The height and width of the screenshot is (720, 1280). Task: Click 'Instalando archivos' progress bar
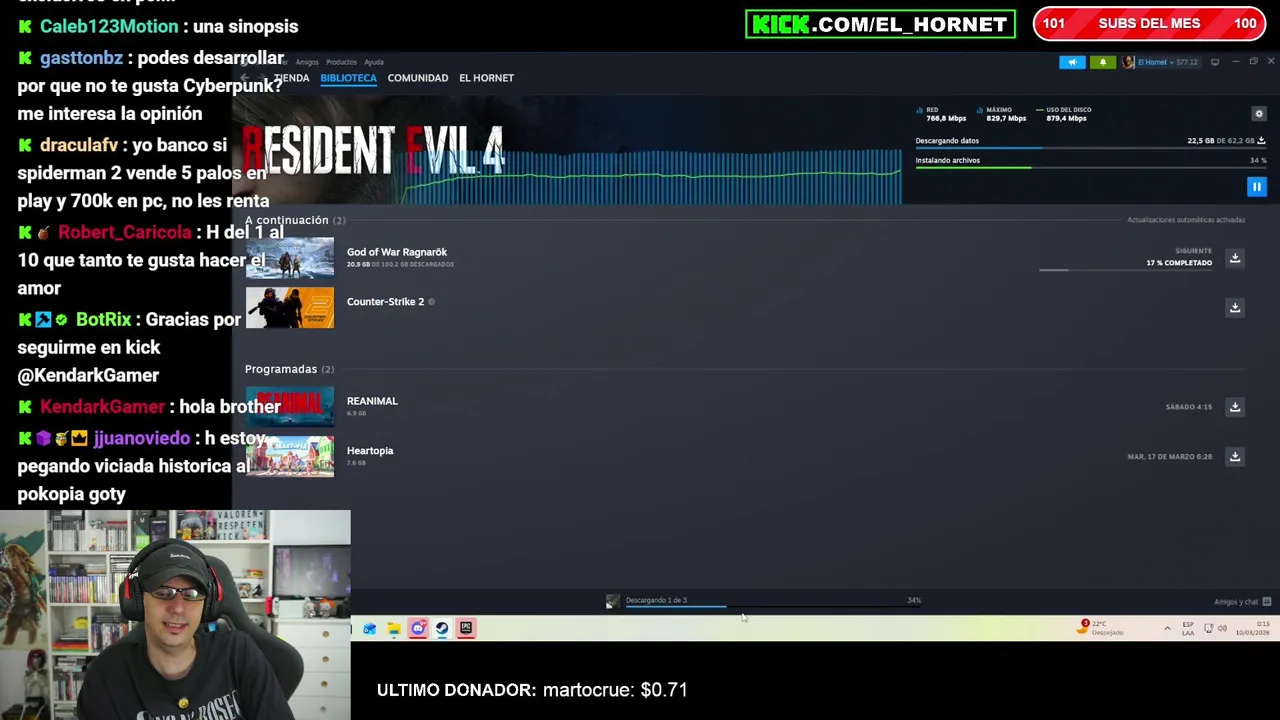1091,167
